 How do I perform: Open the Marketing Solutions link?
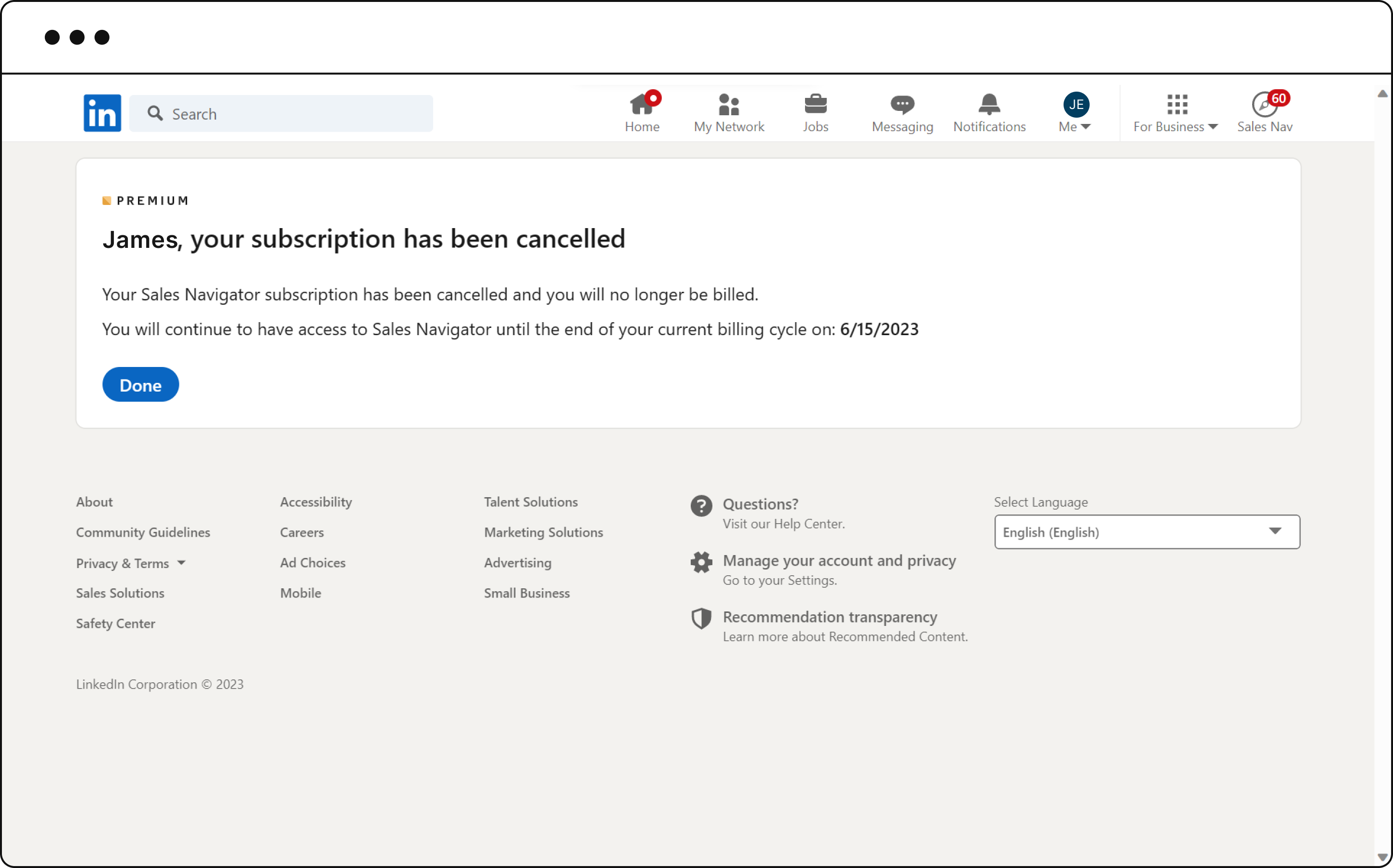click(x=543, y=532)
